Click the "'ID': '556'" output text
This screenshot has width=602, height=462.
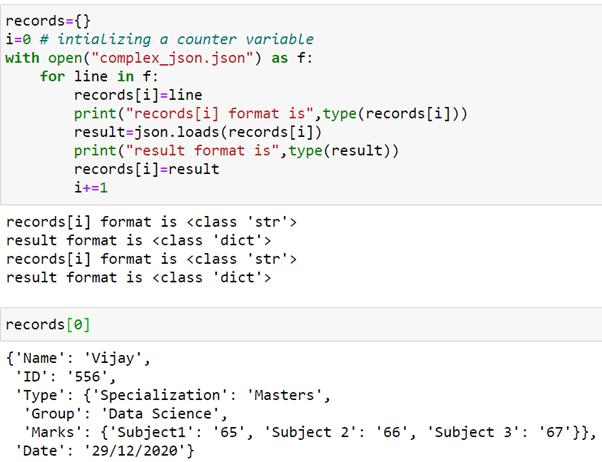pos(61,377)
